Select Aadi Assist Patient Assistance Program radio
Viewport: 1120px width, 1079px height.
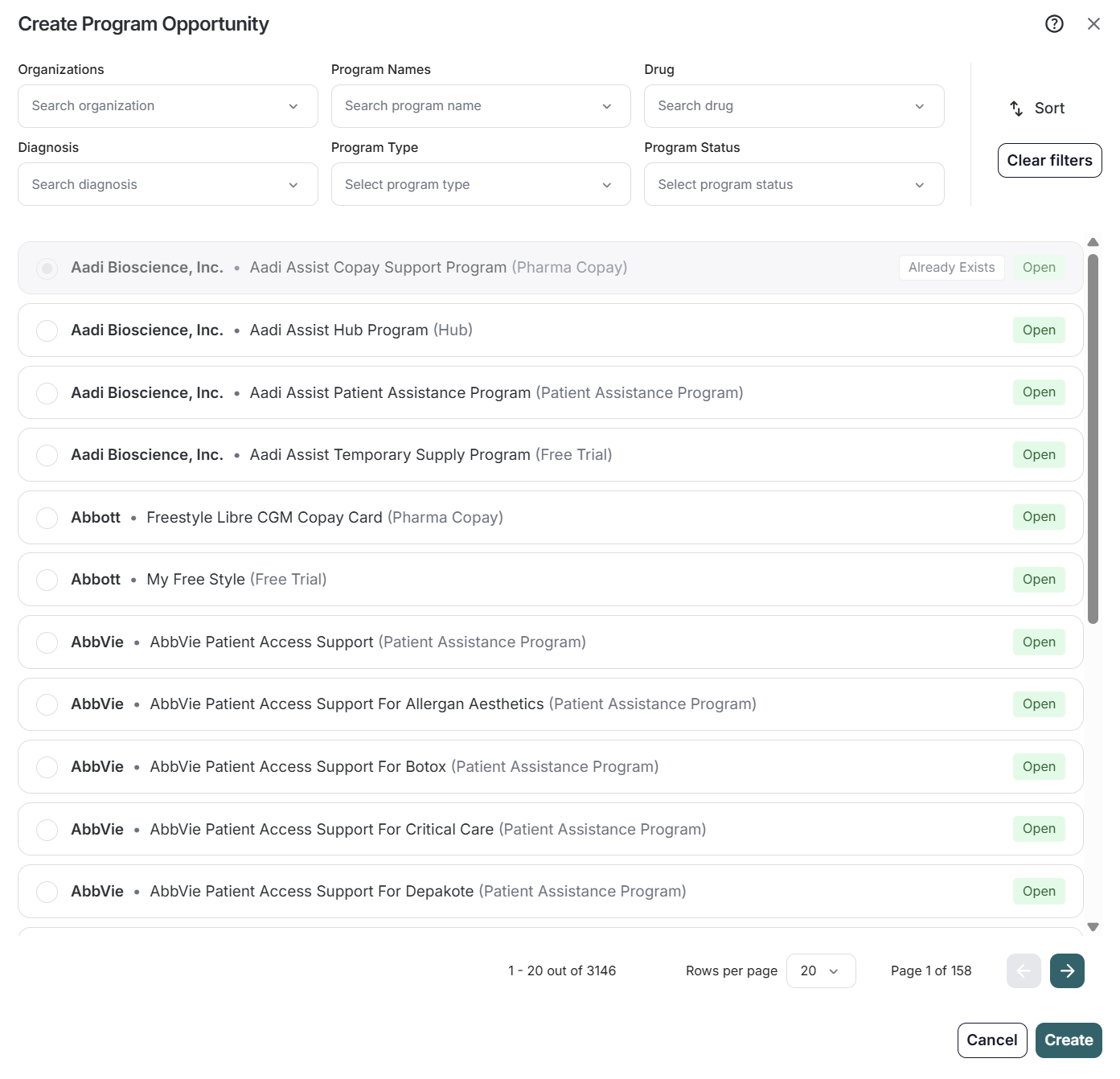coord(47,393)
